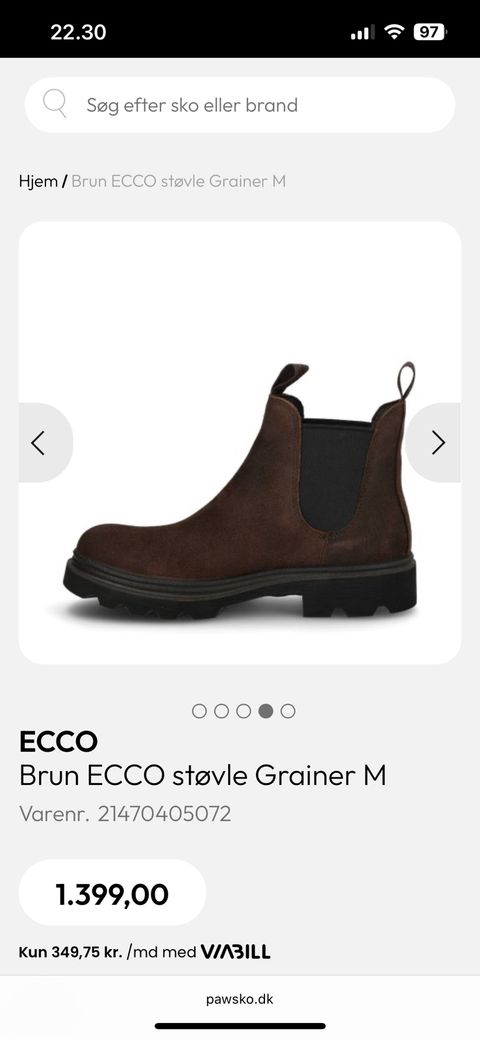Select the fifth image carousel dot
This screenshot has width=480, height=1039.
pyautogui.click(x=288, y=711)
